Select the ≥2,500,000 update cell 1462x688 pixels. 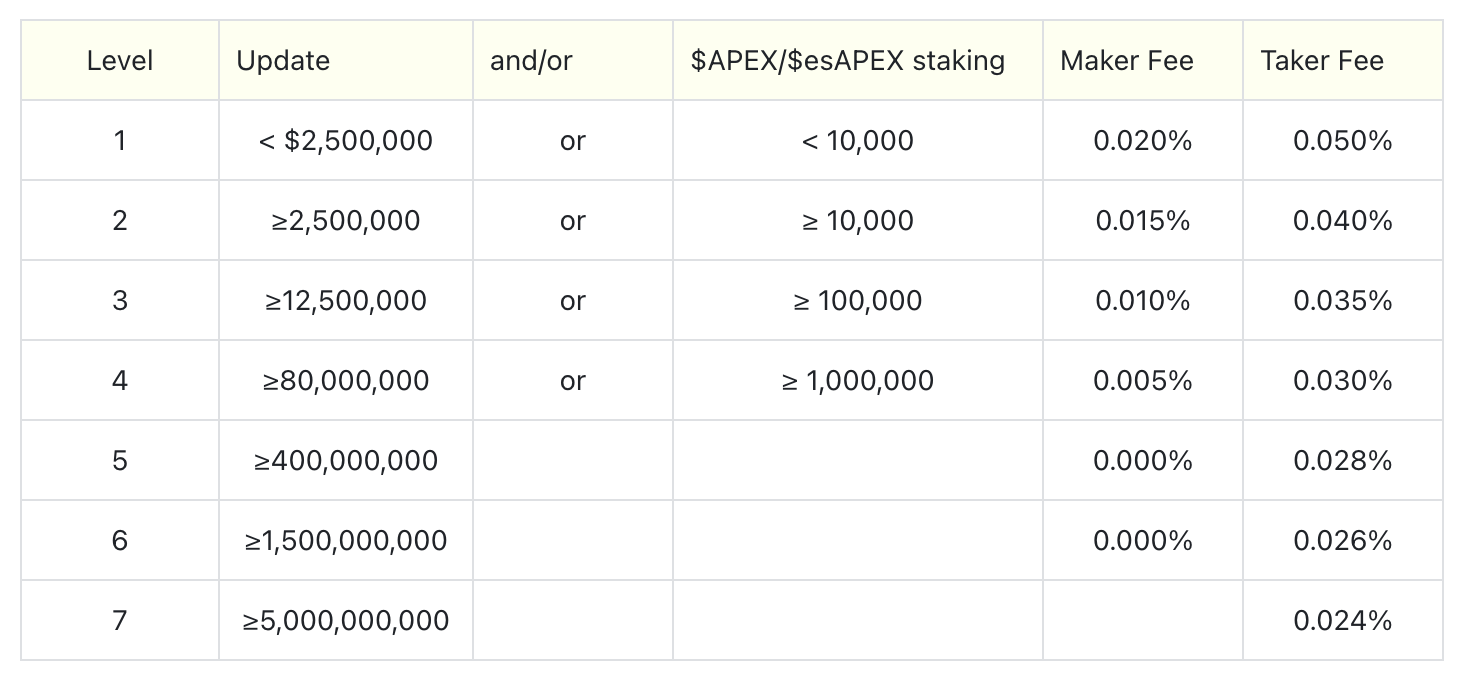[346, 220]
